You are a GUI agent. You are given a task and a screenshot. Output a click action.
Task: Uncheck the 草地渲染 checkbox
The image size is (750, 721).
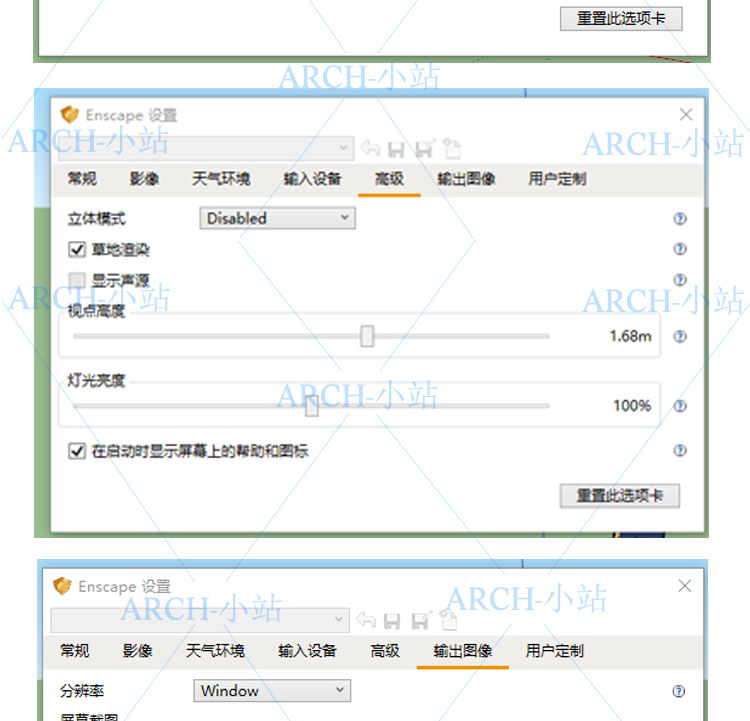tap(77, 250)
